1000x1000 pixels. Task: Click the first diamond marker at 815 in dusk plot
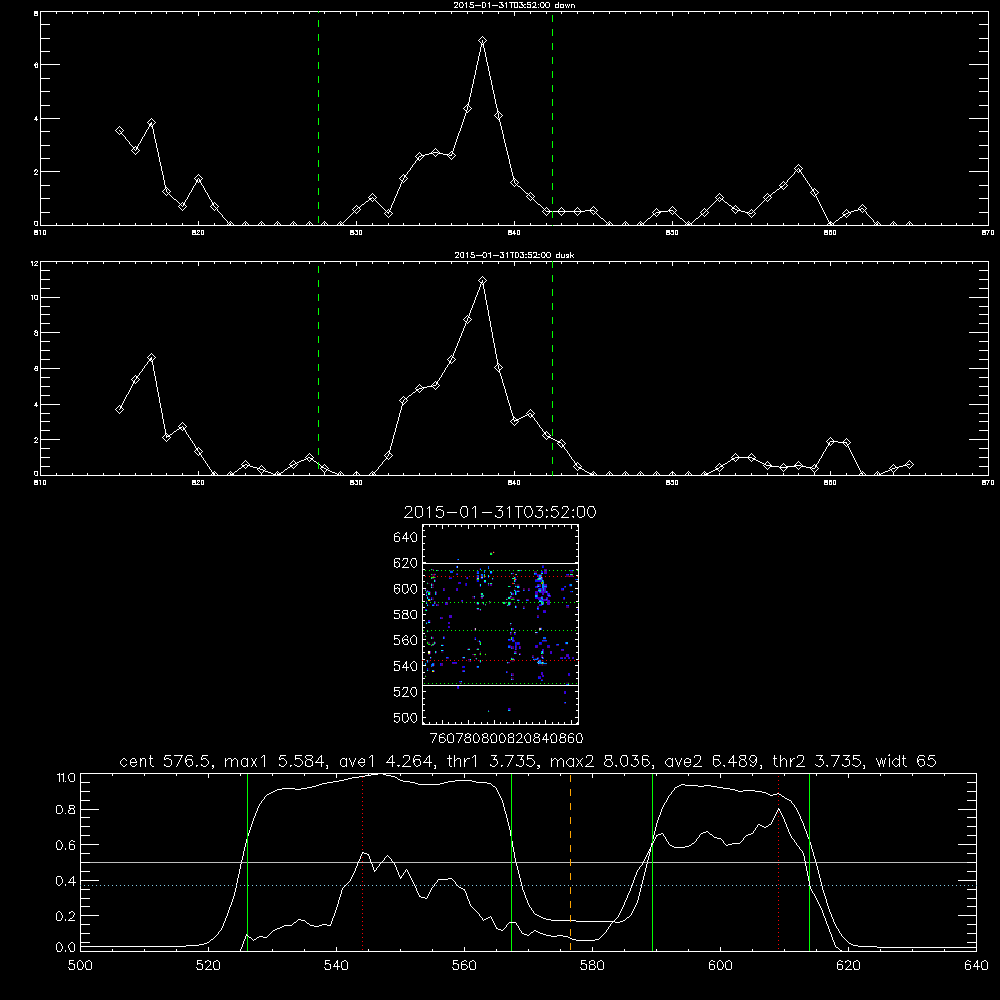[119, 409]
